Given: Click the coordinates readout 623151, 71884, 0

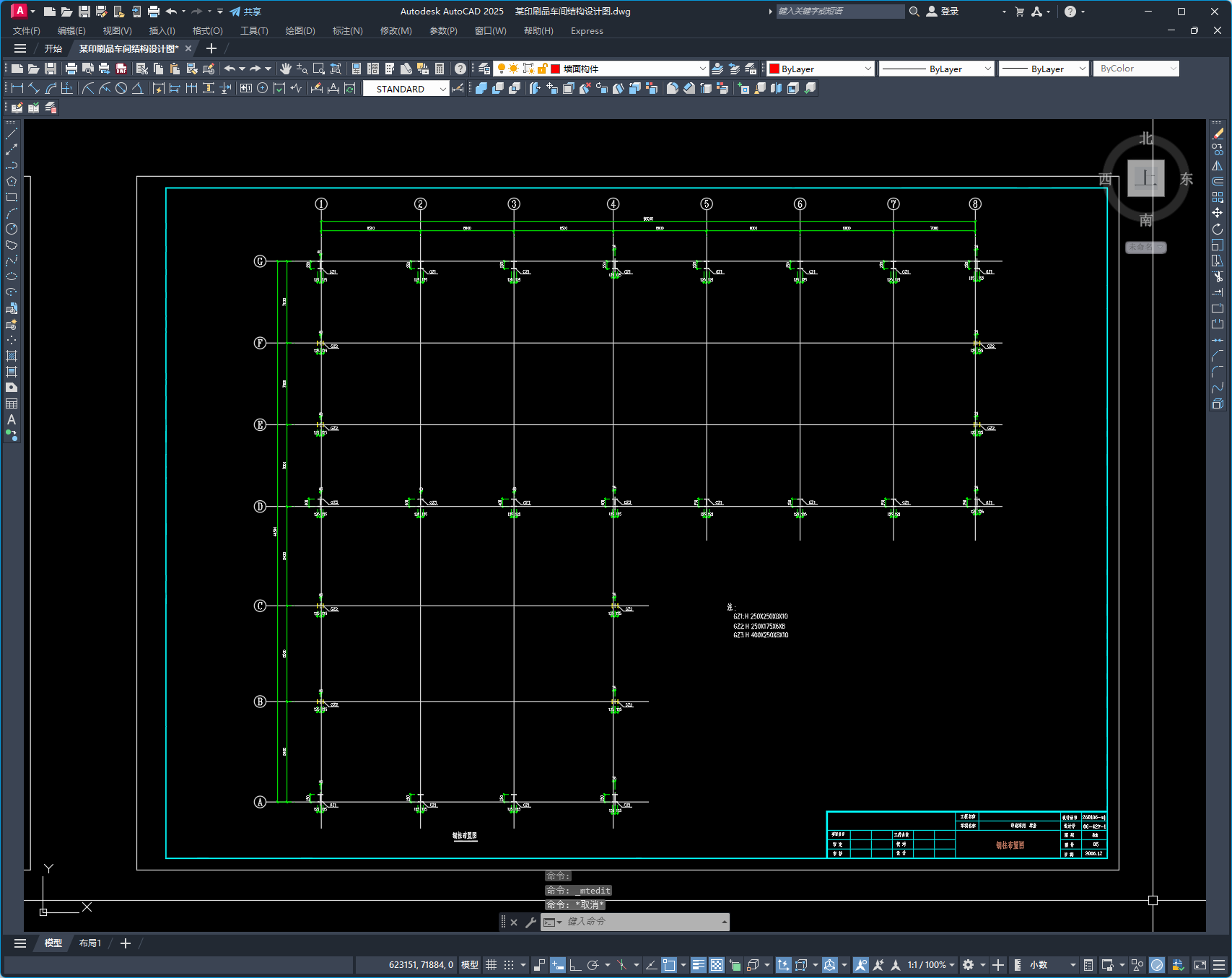Looking at the screenshot, I should 421,965.
